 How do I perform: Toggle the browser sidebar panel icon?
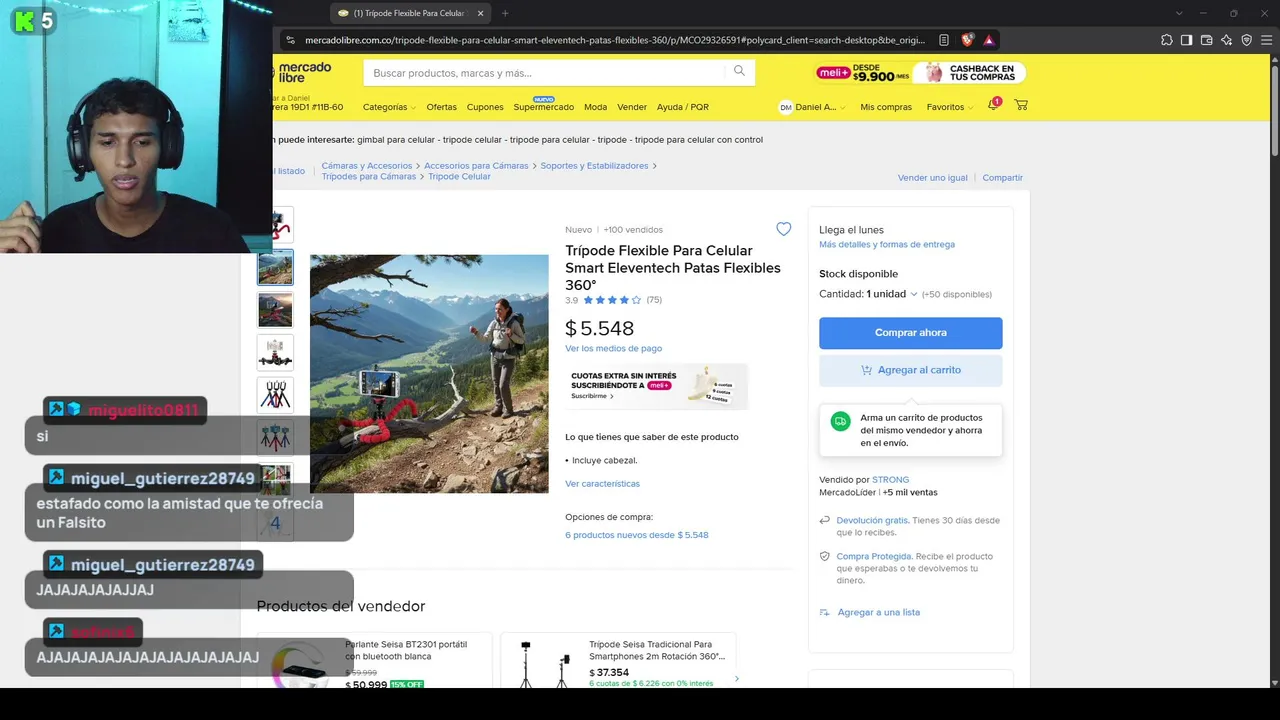[x=1187, y=40]
